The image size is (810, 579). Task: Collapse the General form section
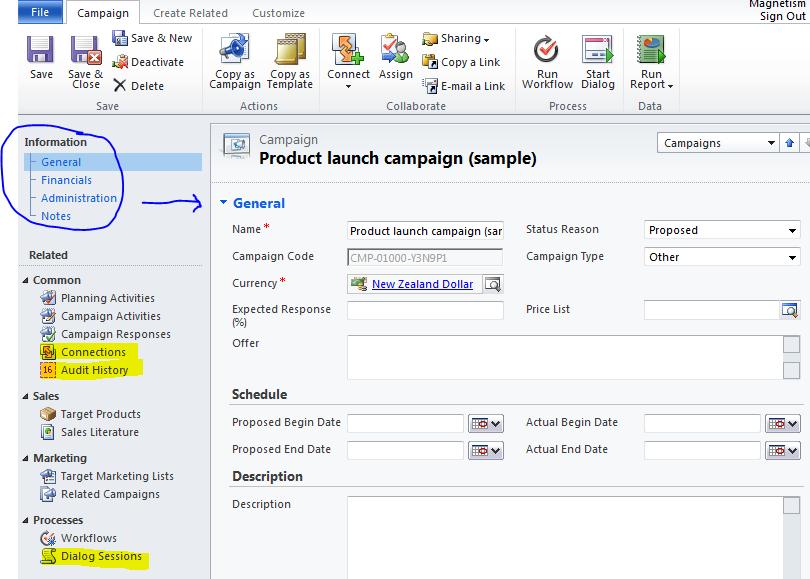(224, 202)
